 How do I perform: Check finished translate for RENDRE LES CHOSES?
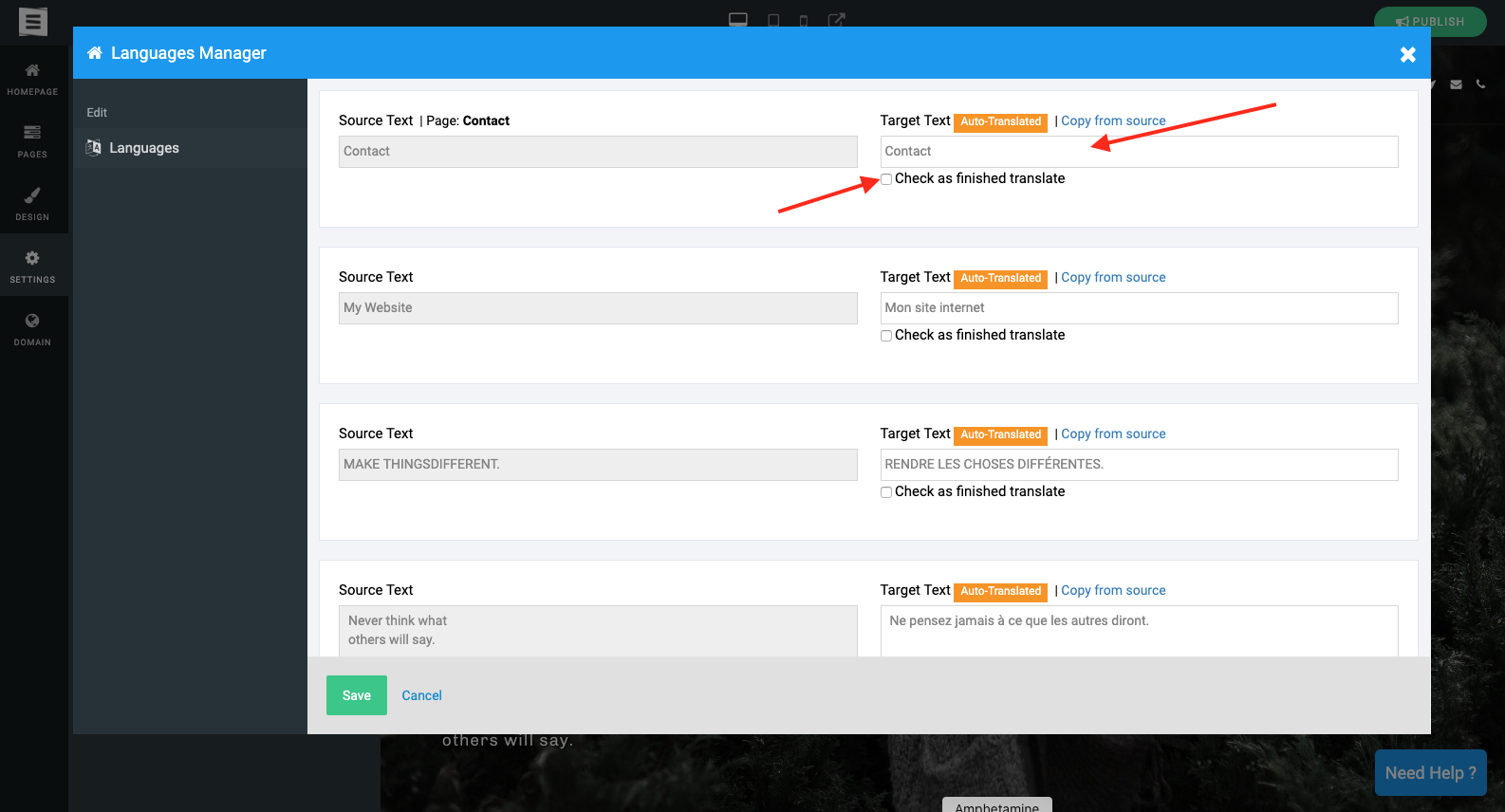[886, 492]
